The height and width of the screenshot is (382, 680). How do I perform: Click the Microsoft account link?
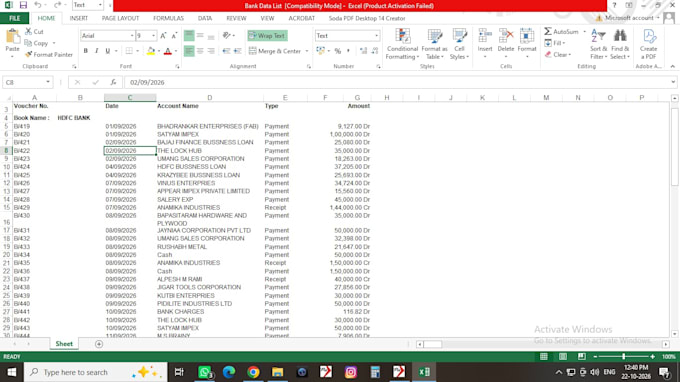pos(629,18)
